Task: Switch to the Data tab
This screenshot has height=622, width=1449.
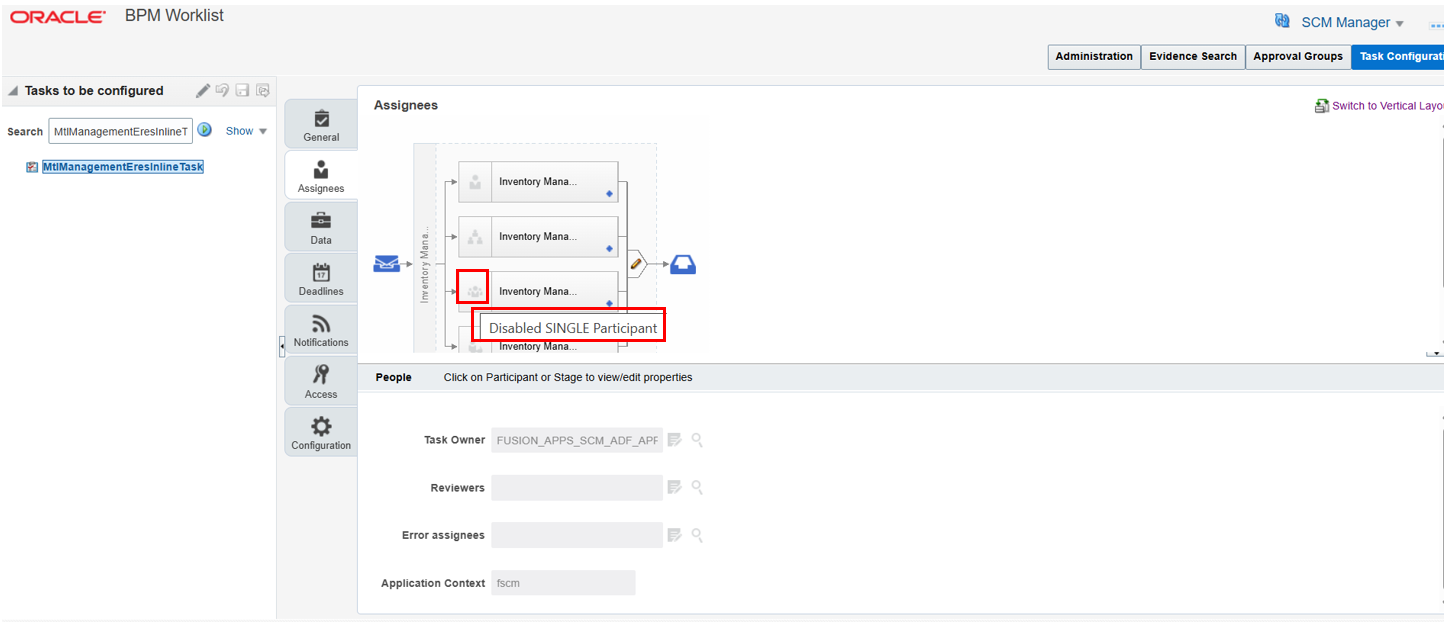Action: 320,226
